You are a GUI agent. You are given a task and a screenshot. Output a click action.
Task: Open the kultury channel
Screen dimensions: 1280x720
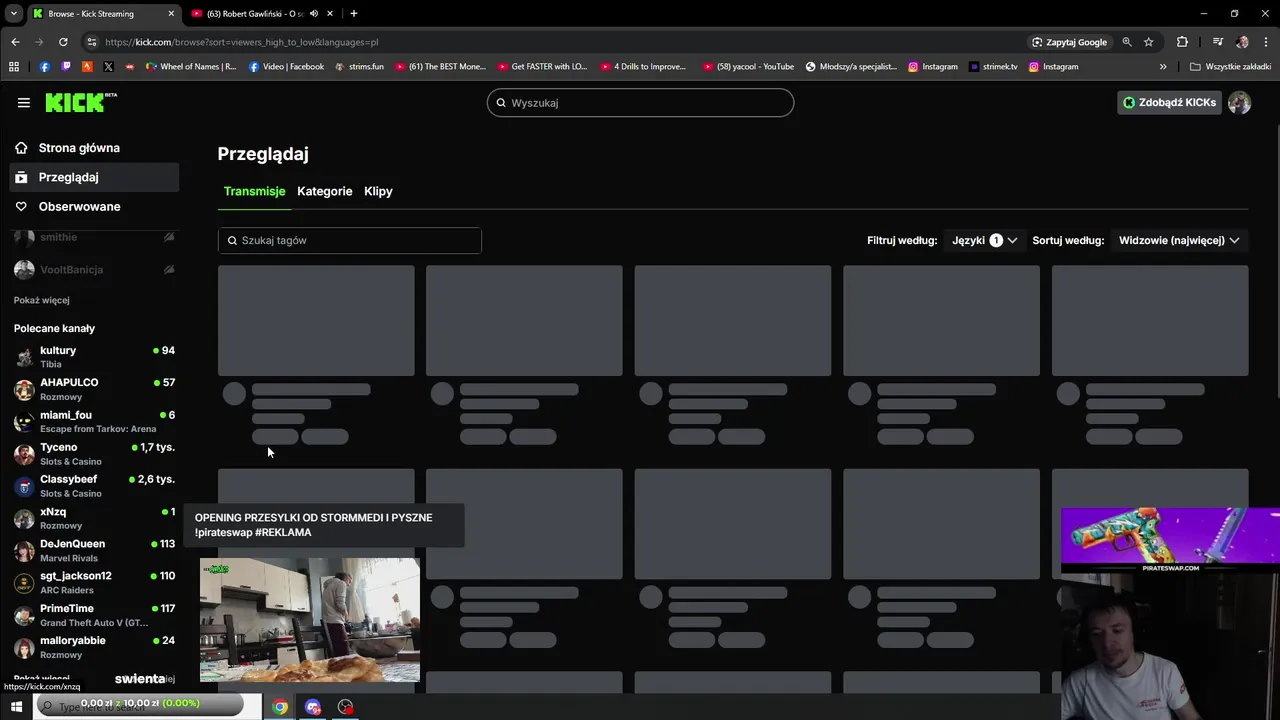(95, 356)
